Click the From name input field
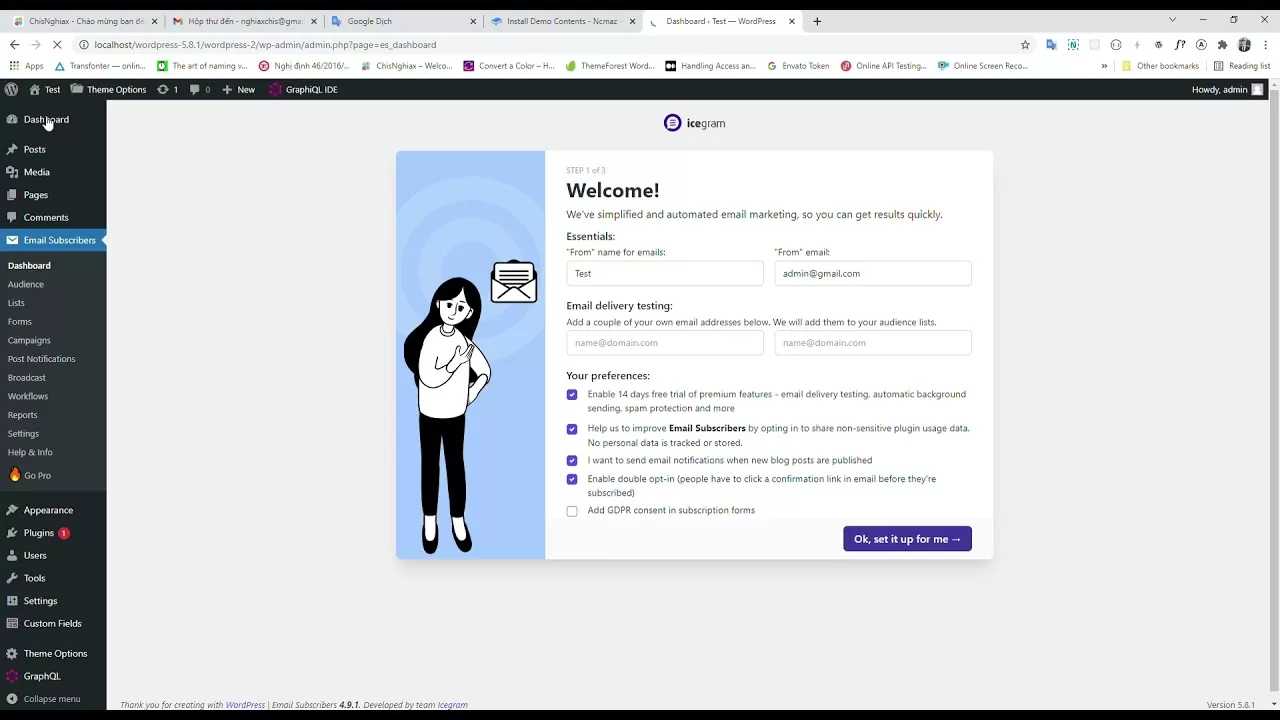 pos(665,274)
